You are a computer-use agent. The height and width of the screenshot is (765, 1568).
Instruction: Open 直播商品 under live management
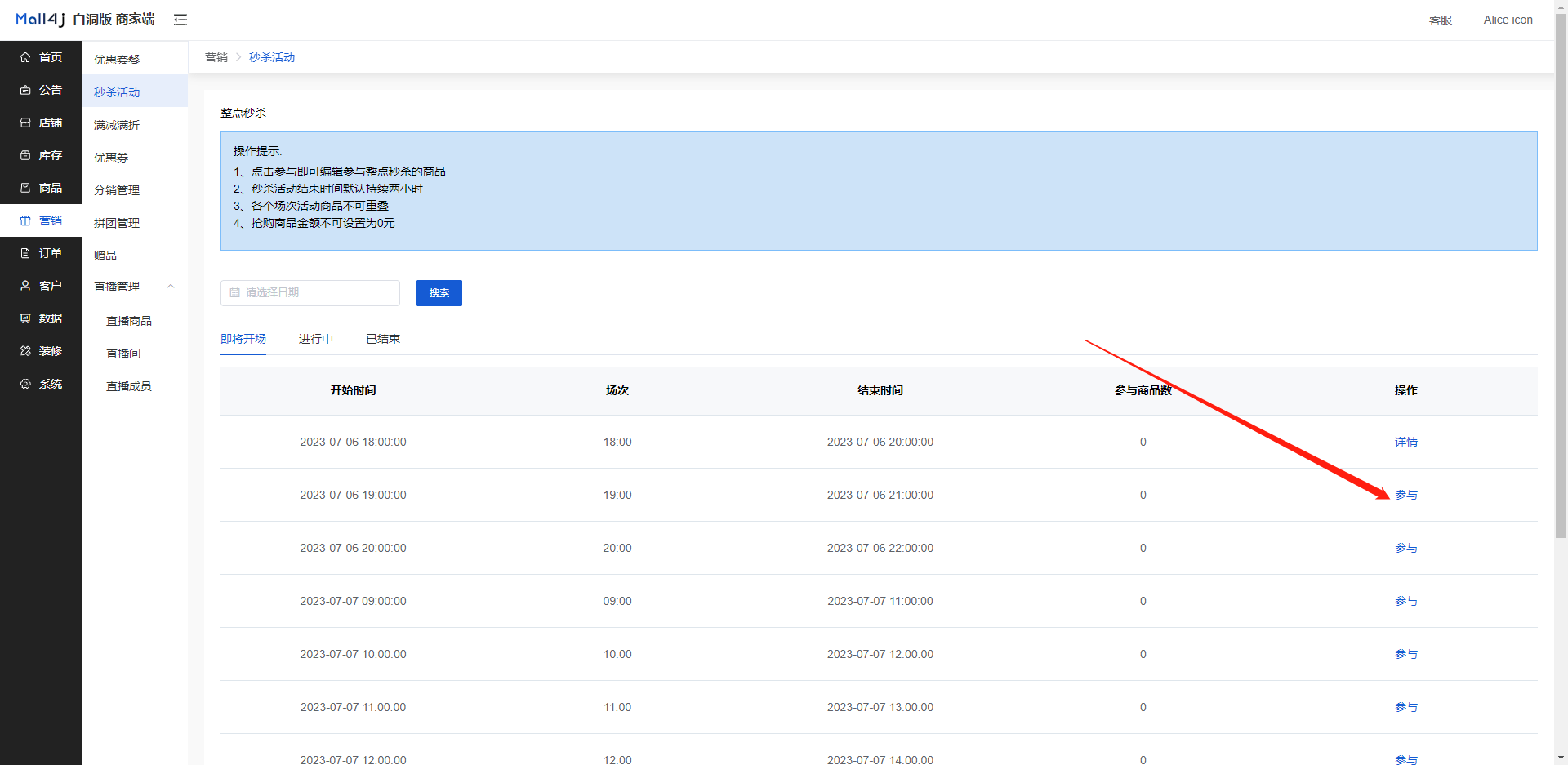pos(129,321)
